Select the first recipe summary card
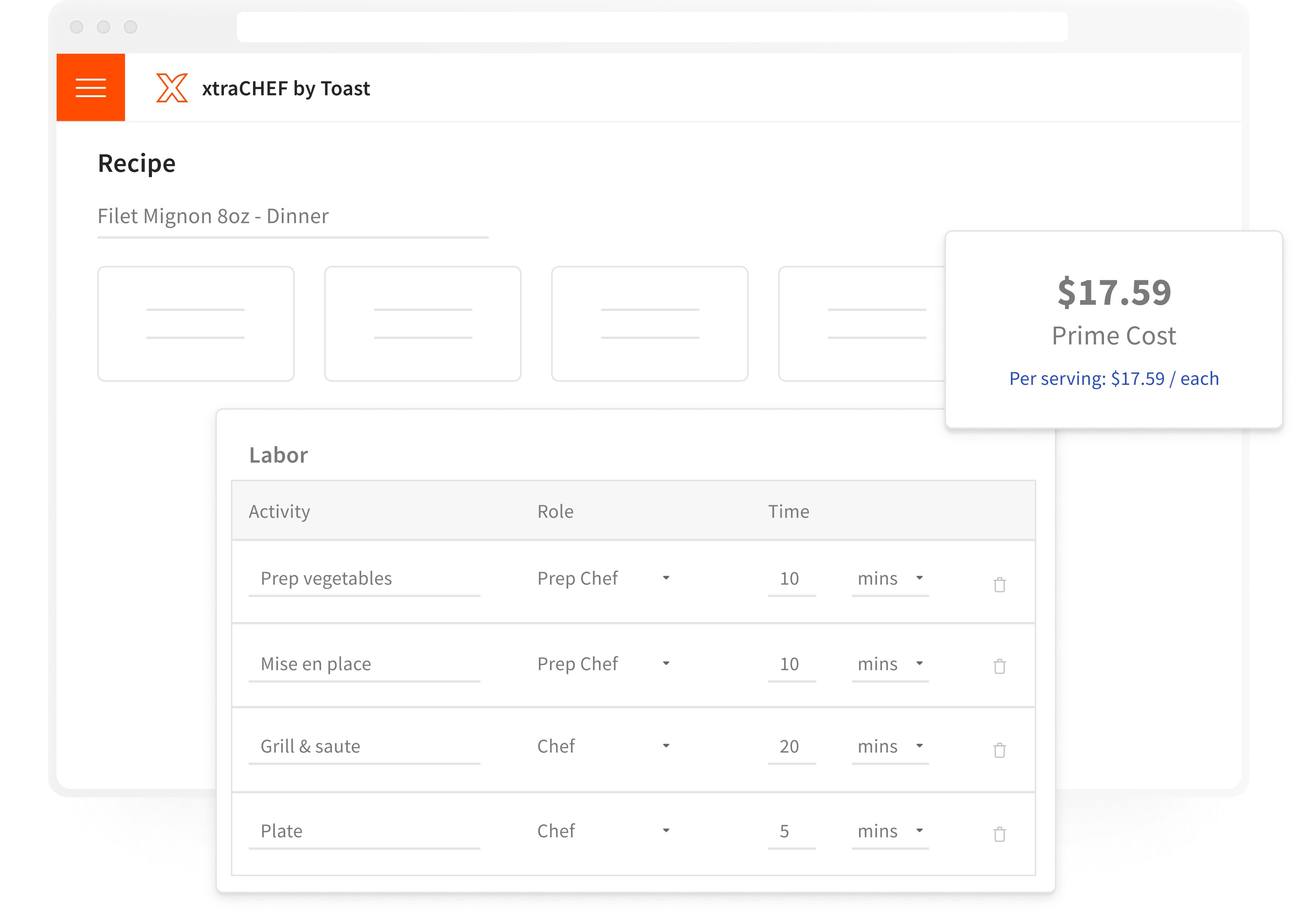This screenshot has height=924, width=1299. click(196, 323)
